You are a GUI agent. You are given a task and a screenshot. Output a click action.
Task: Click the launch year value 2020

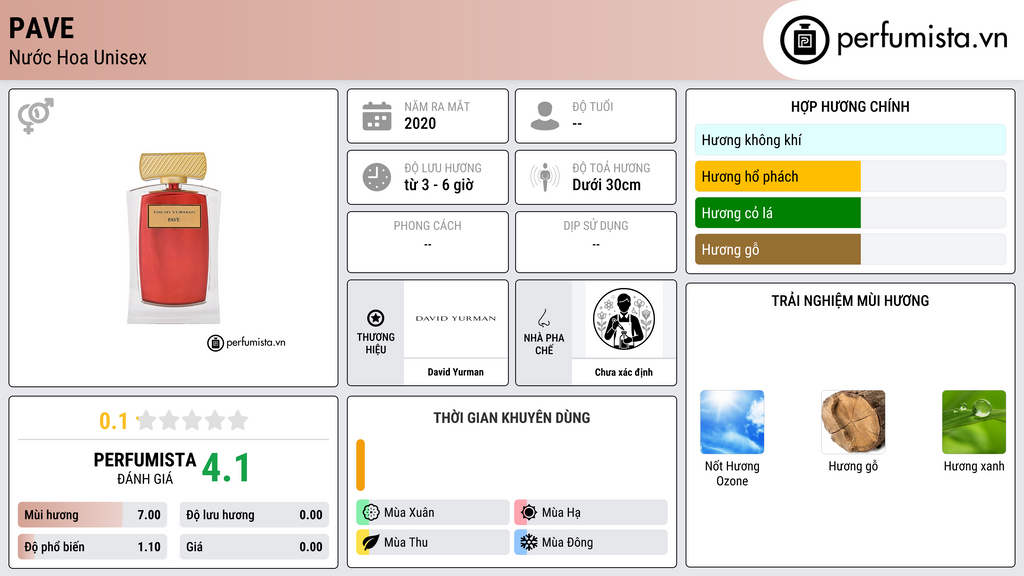[x=420, y=123]
